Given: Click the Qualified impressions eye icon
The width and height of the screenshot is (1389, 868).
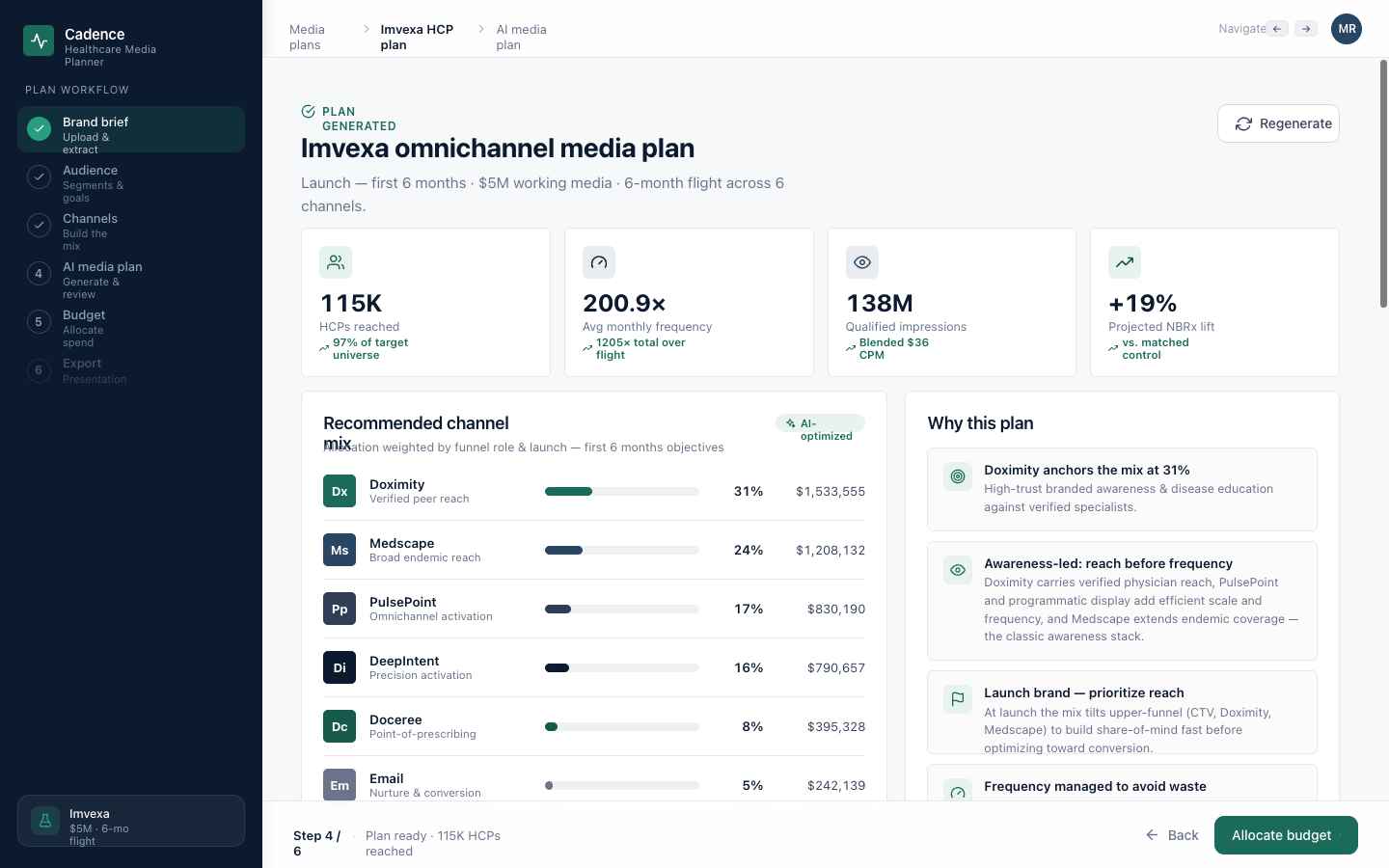Looking at the screenshot, I should [862, 262].
